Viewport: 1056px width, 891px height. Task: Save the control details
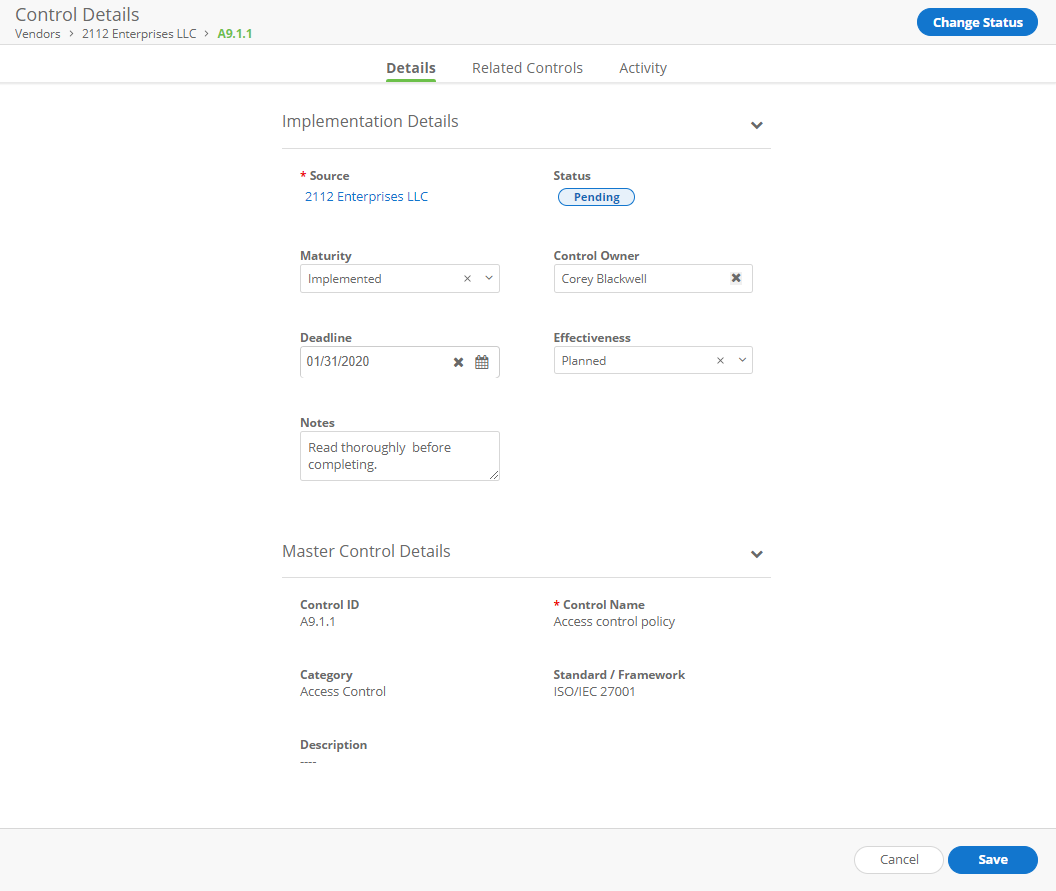coord(992,859)
